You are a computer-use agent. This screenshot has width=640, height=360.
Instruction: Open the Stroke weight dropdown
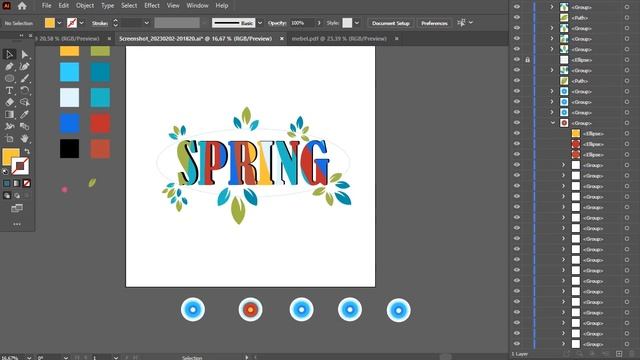coord(147,23)
